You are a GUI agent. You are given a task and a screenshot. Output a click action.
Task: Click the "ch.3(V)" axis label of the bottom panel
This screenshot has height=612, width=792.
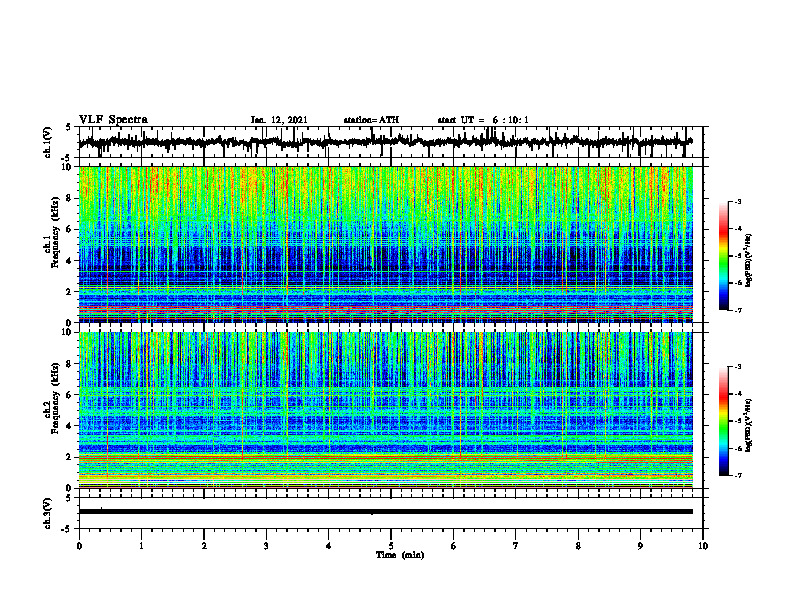click(x=48, y=513)
